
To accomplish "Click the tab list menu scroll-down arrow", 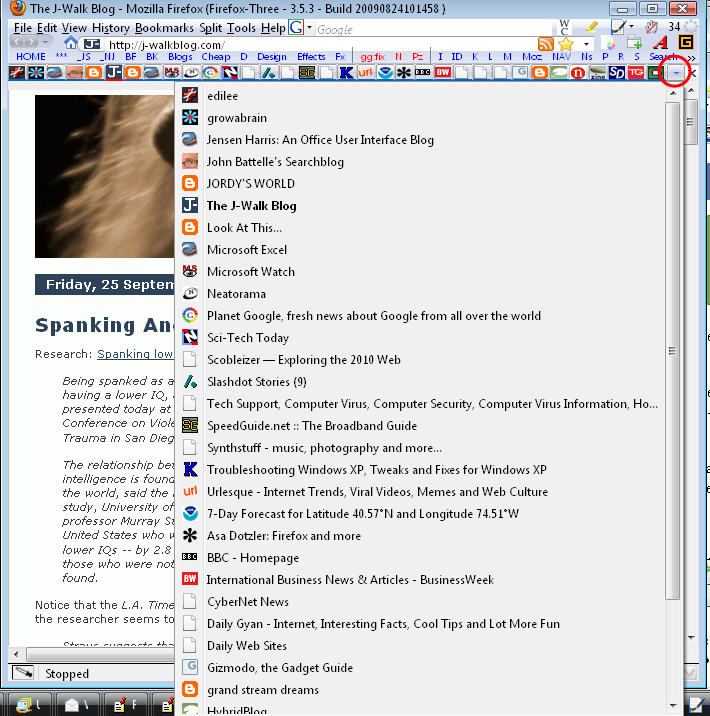I will pos(673,705).
